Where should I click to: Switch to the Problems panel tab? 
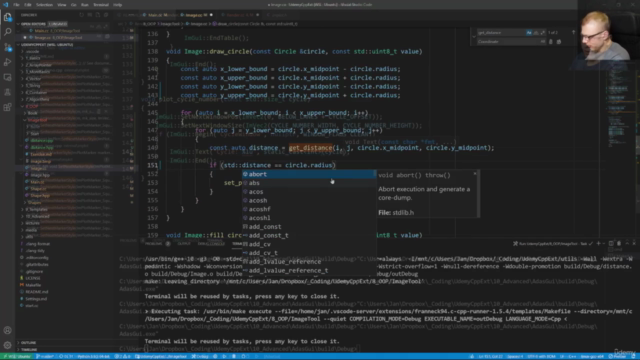pyautogui.click(x=153, y=244)
